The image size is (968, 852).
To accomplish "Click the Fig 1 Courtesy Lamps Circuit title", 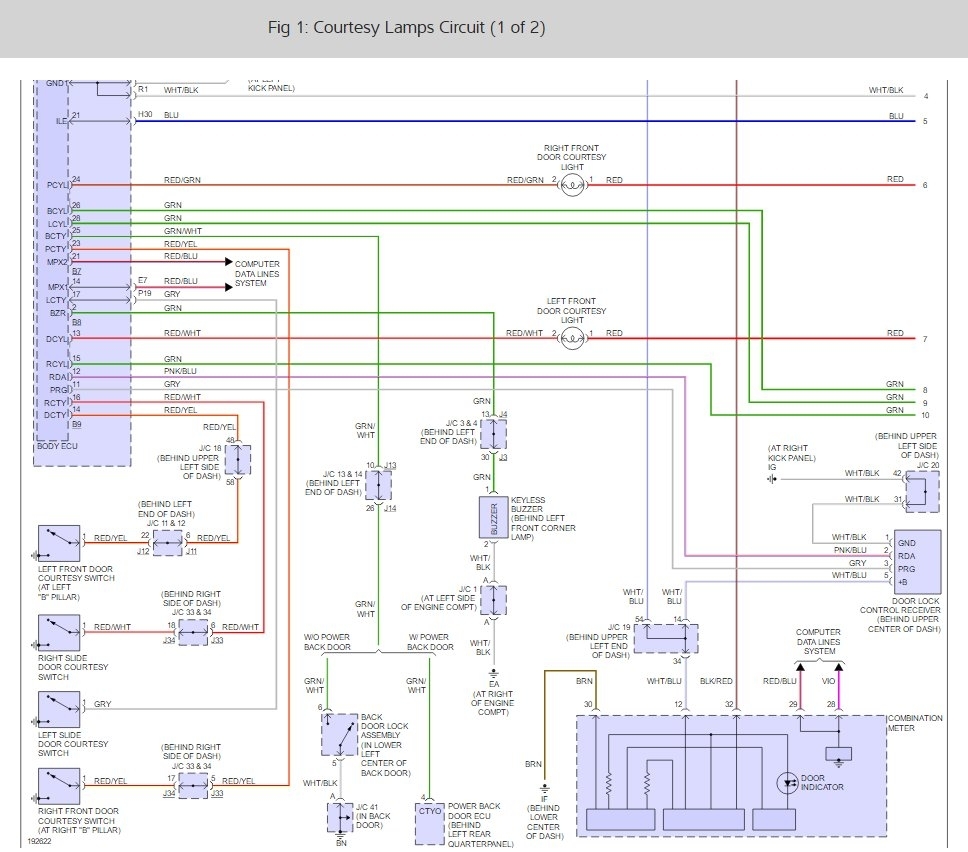I will pos(406,27).
